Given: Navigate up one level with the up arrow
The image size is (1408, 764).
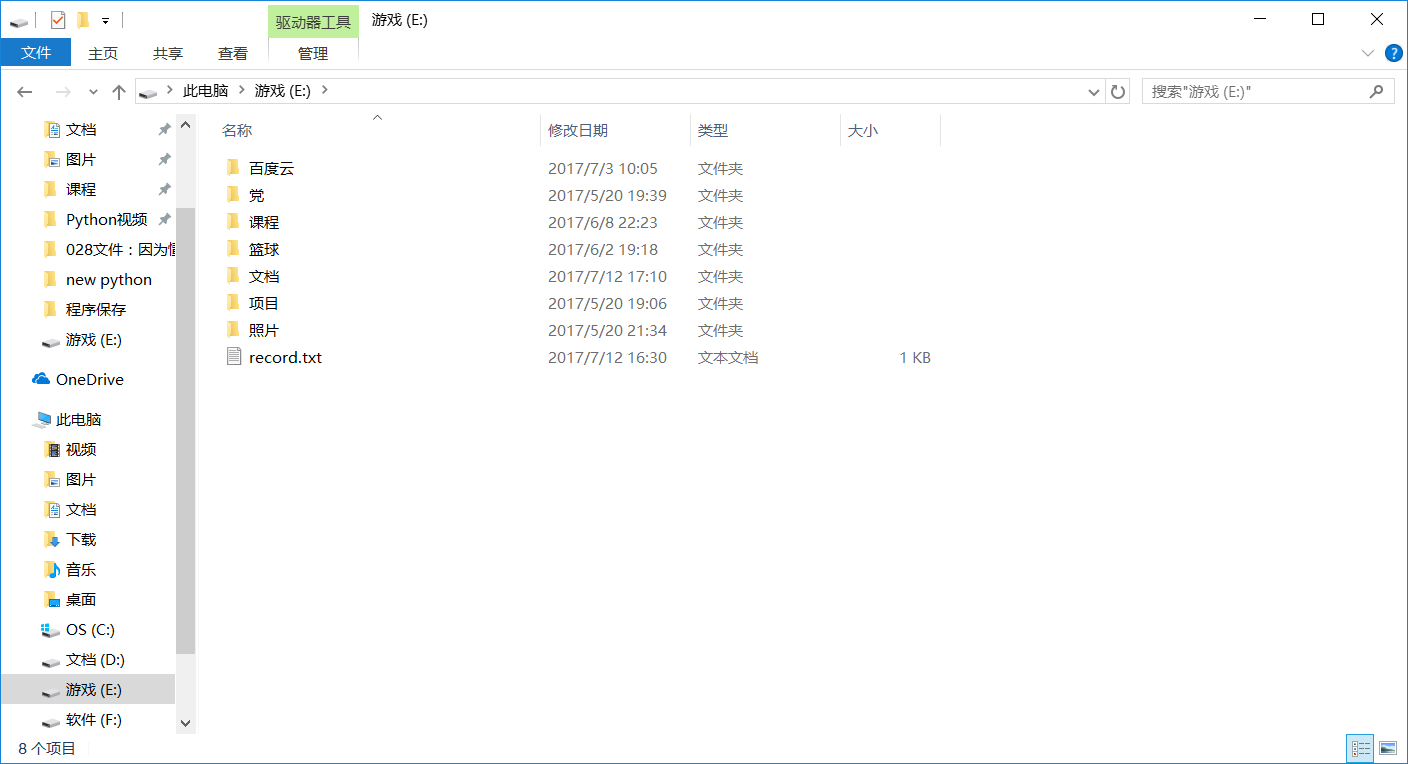Looking at the screenshot, I should point(119,90).
